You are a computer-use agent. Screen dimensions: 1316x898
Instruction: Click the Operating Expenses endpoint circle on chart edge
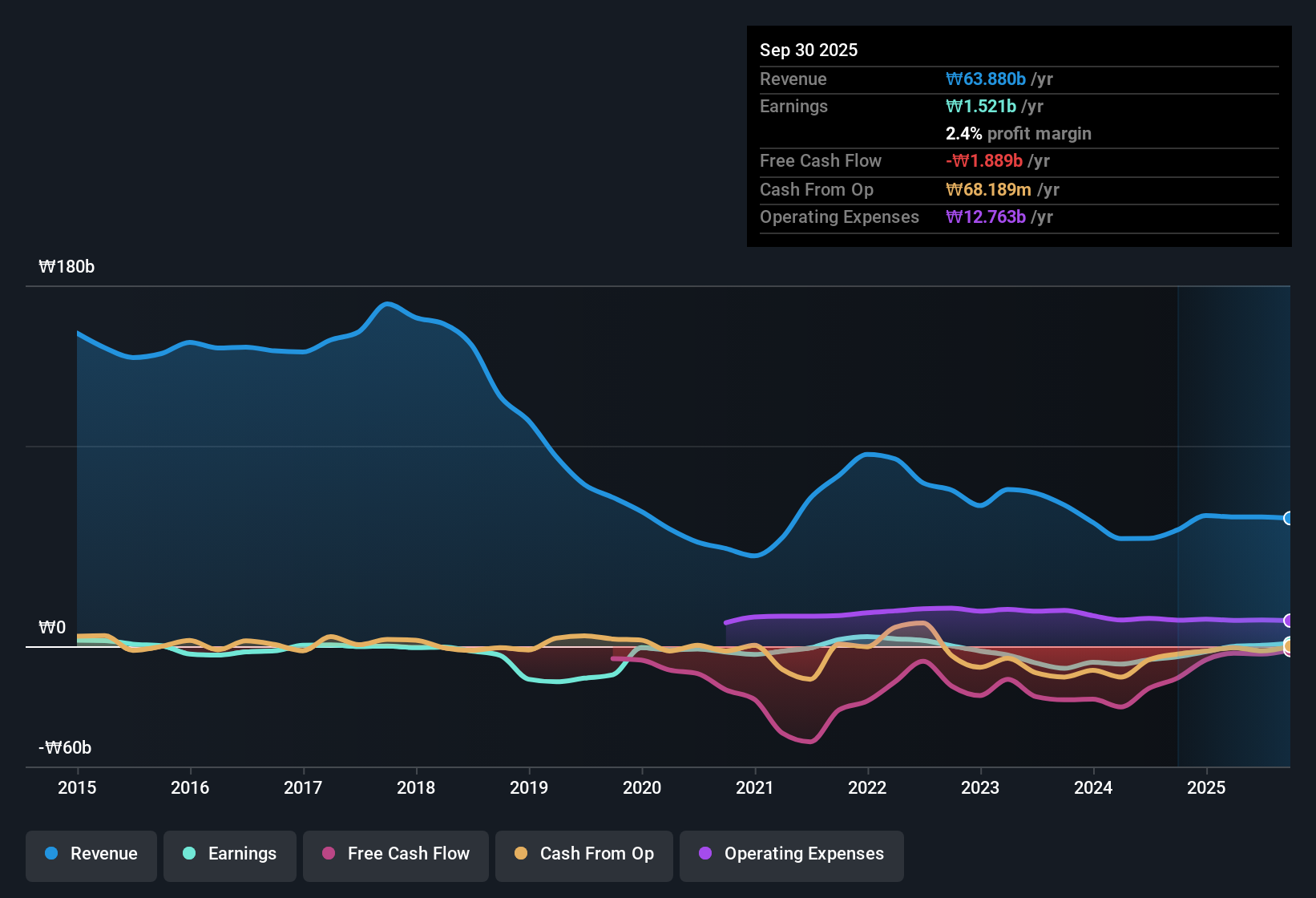pyautogui.click(x=1287, y=619)
